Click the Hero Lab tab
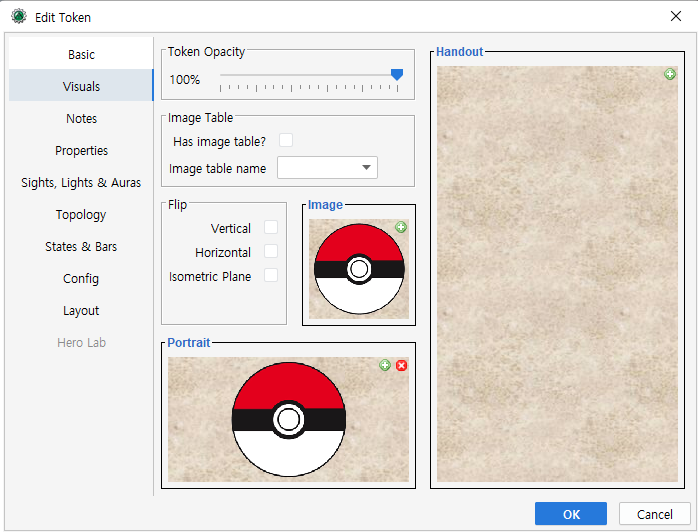Viewport: 698px width, 532px height. tap(81, 343)
